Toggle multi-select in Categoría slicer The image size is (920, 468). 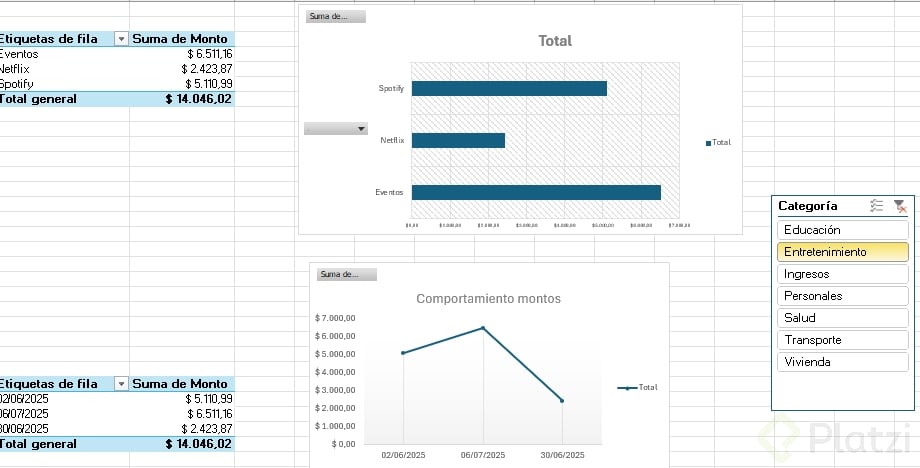point(877,206)
